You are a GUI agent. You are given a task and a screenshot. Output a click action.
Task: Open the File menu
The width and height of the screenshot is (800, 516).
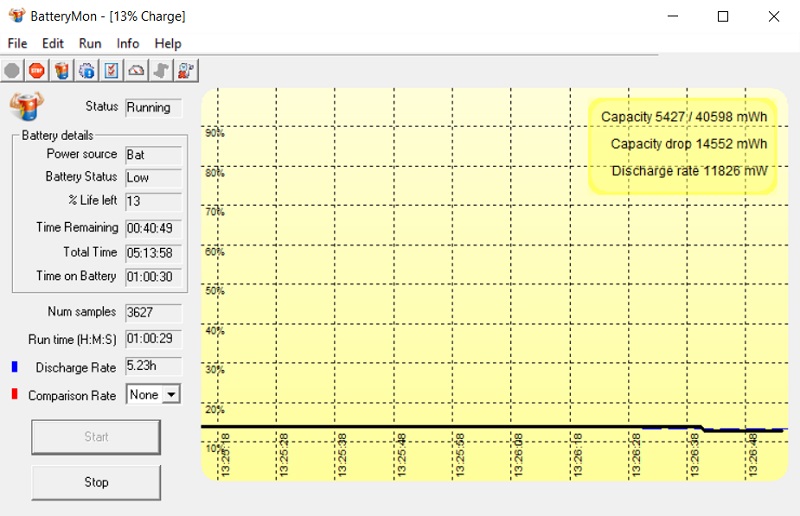18,43
